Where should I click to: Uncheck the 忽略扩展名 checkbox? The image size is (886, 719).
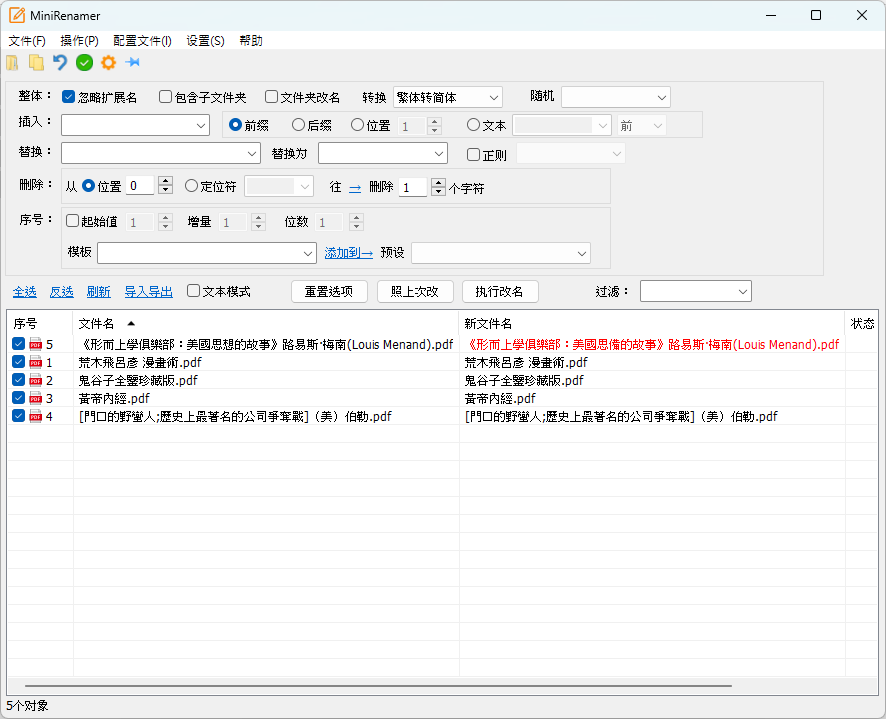coord(69,97)
